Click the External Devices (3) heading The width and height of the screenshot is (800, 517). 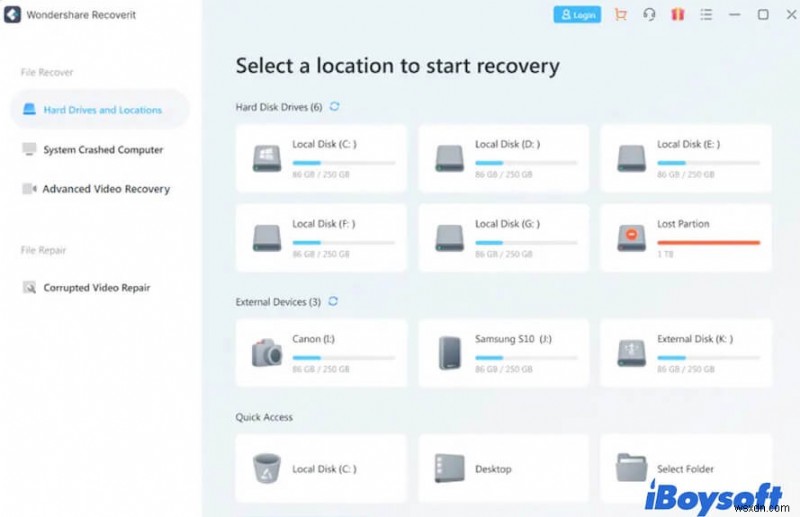point(278,302)
